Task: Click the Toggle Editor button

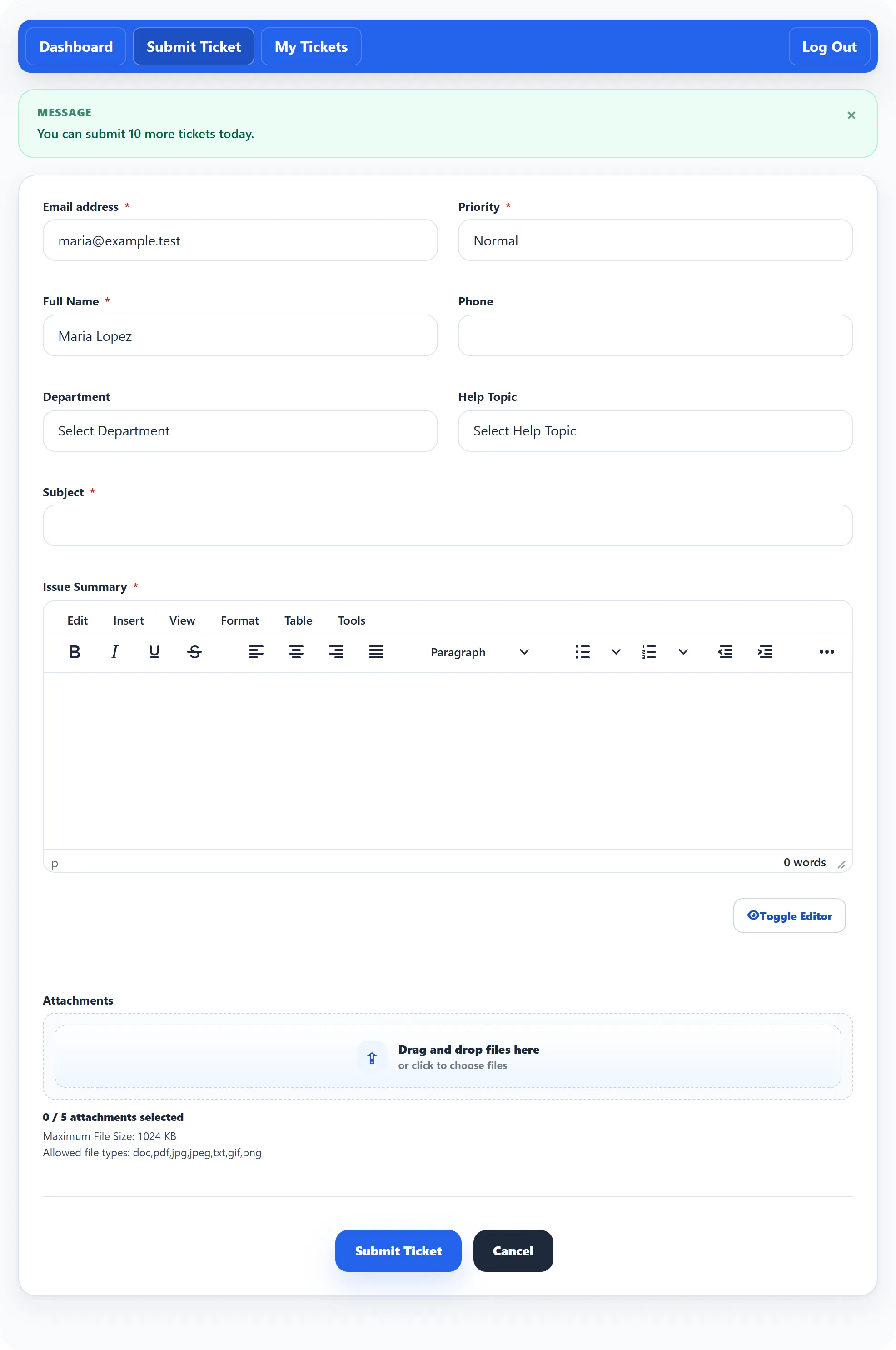Action: [x=789, y=915]
